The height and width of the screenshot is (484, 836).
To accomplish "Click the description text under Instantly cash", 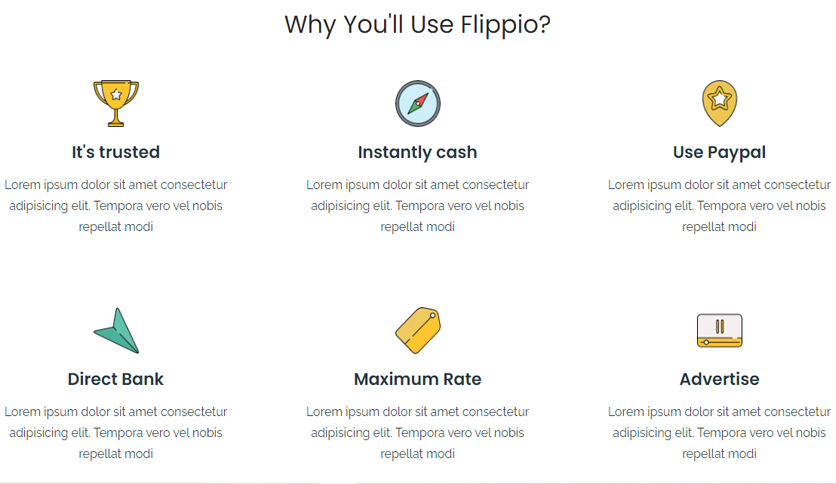I will click(x=417, y=206).
